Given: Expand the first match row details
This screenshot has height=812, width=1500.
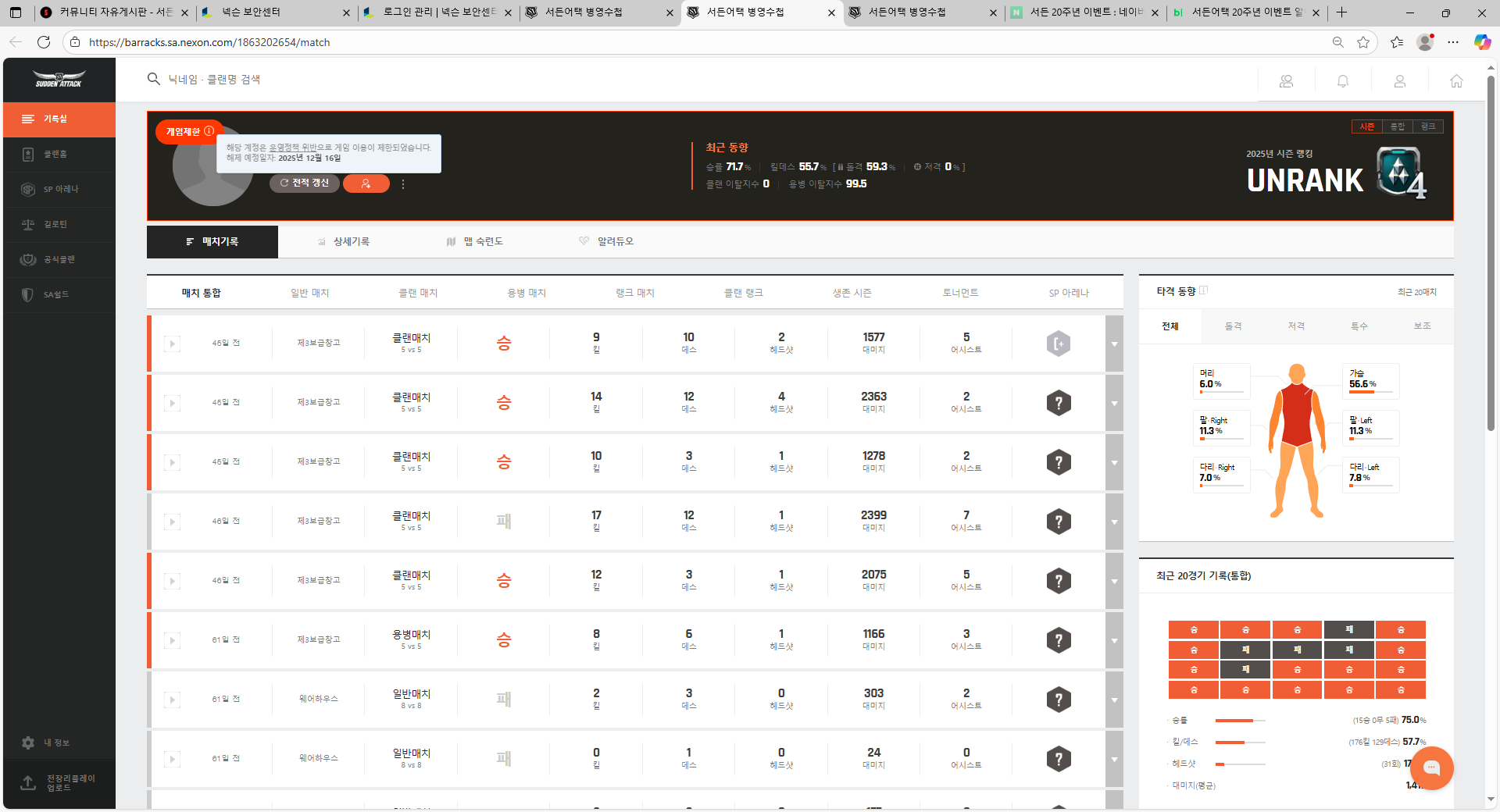Looking at the screenshot, I should [1114, 344].
